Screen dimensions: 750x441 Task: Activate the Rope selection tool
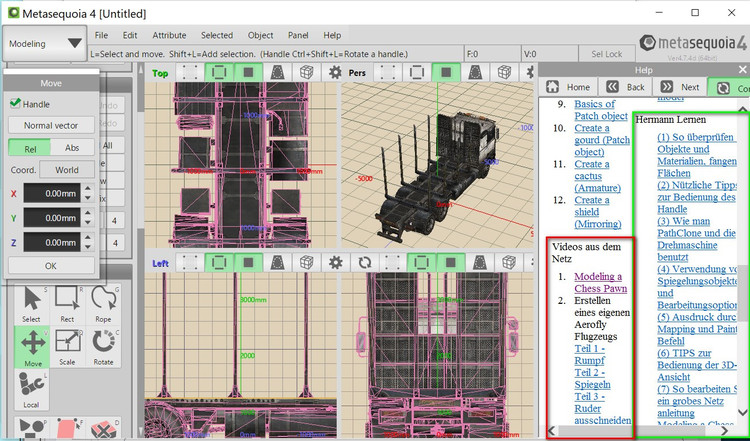pyautogui.click(x=102, y=304)
